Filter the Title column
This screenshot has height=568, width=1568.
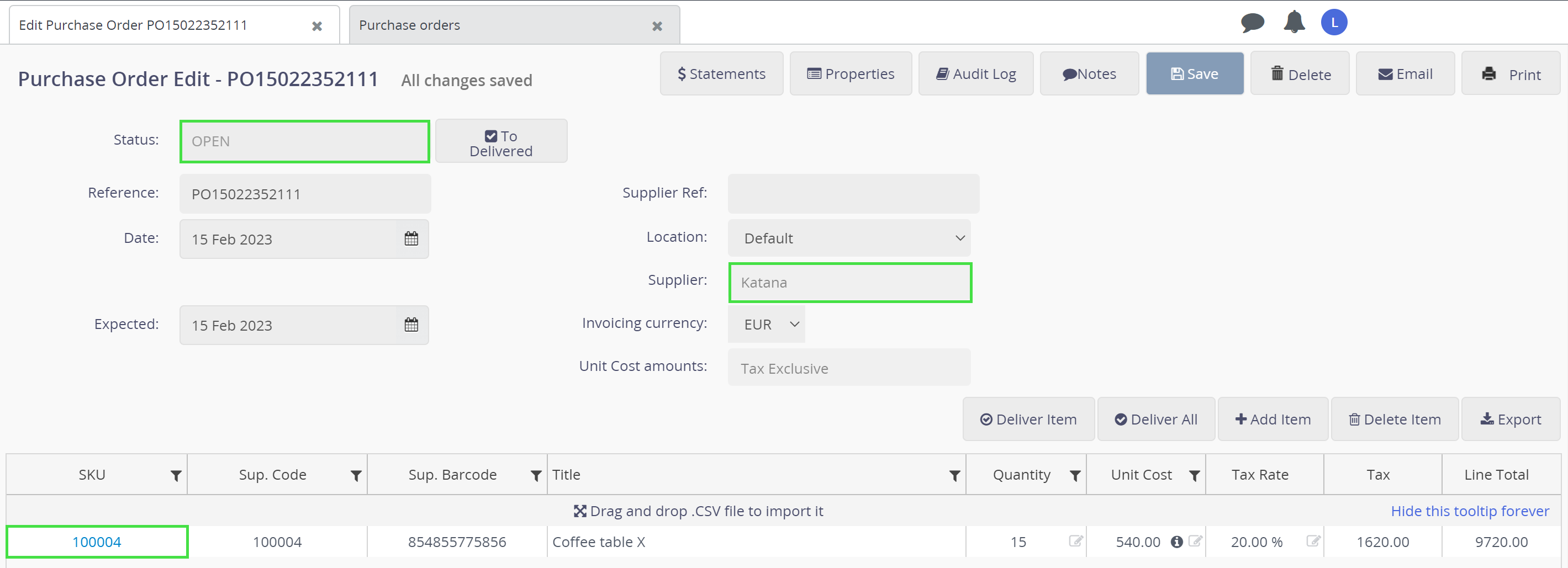point(954,476)
